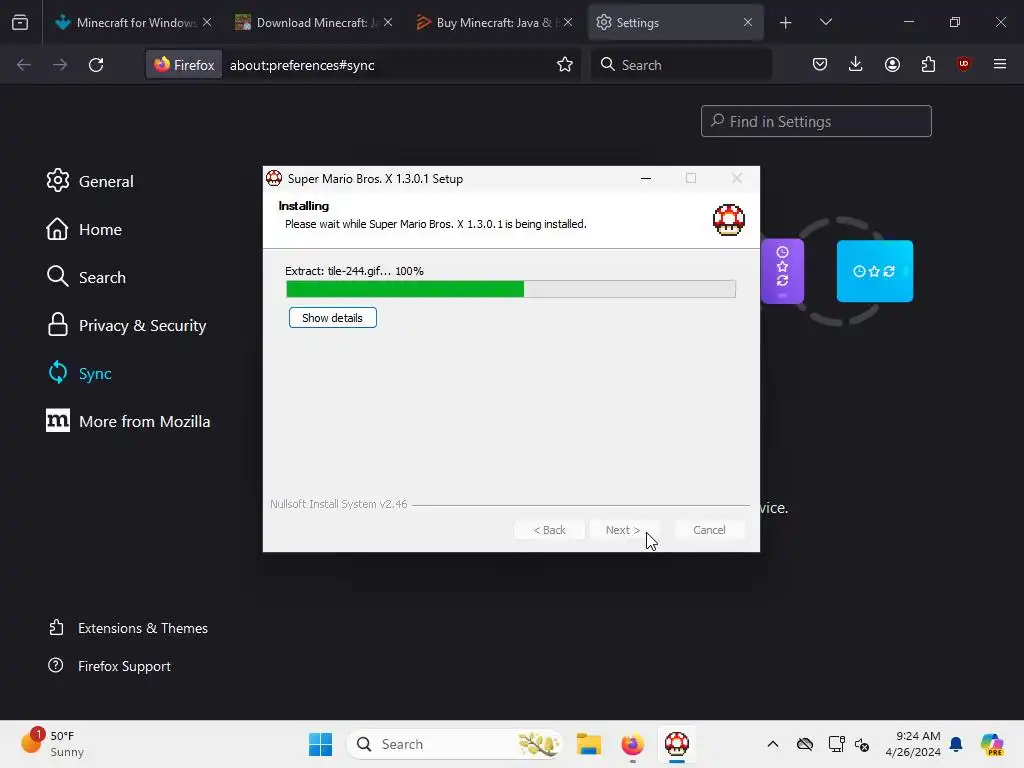Screen dimensions: 1024x768
Task: Click the mushroom icon in installer title bar
Action: tap(274, 178)
